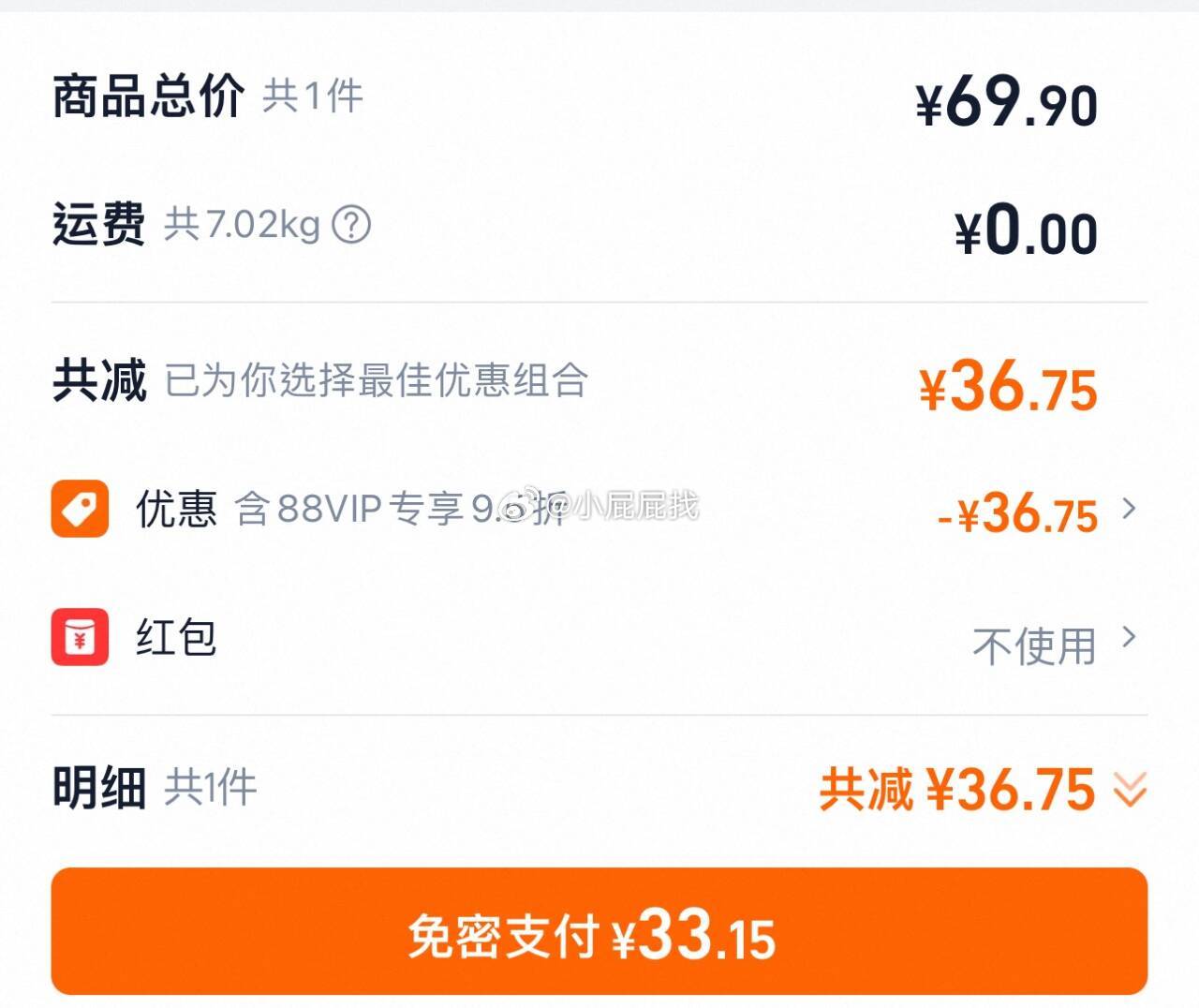Open the 优惠 discount row label
Viewport: 1199px width, 1008px height.
click(x=176, y=509)
